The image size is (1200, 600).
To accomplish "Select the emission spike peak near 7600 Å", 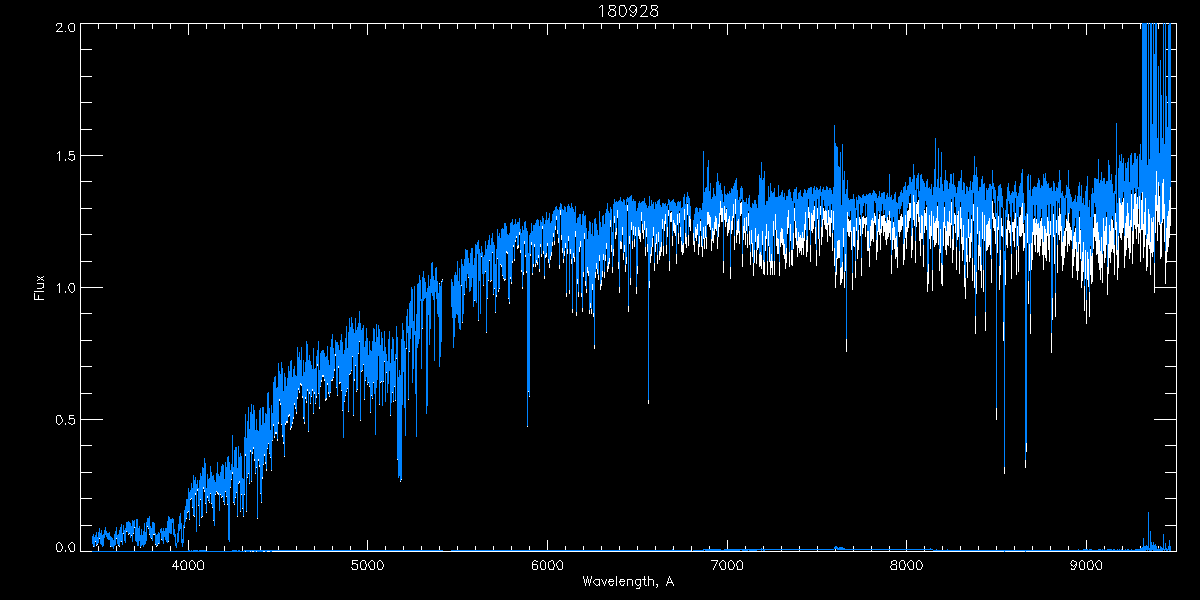I will coord(834,128).
